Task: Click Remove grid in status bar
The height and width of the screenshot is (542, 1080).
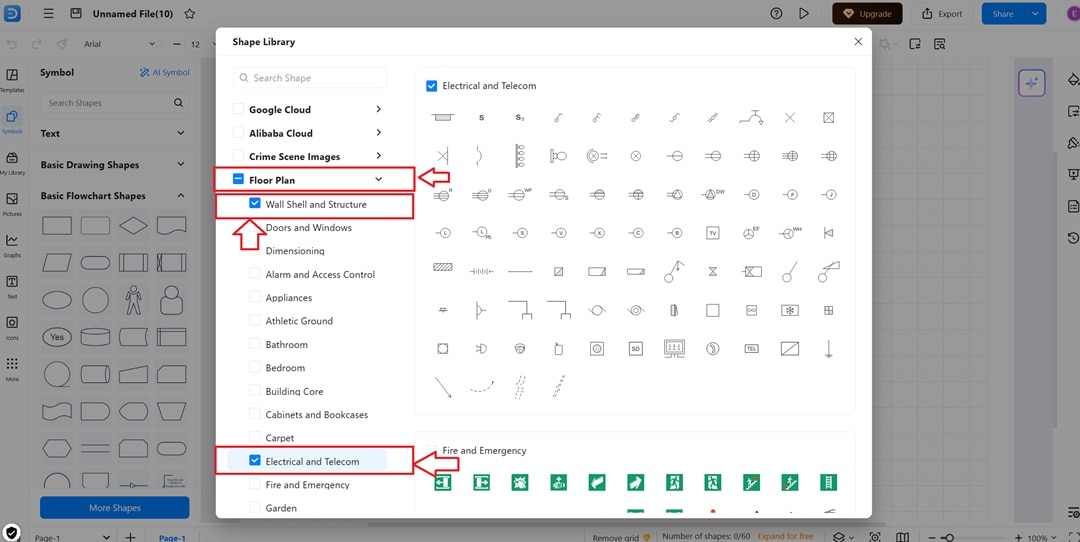Action: pyautogui.click(x=621, y=537)
